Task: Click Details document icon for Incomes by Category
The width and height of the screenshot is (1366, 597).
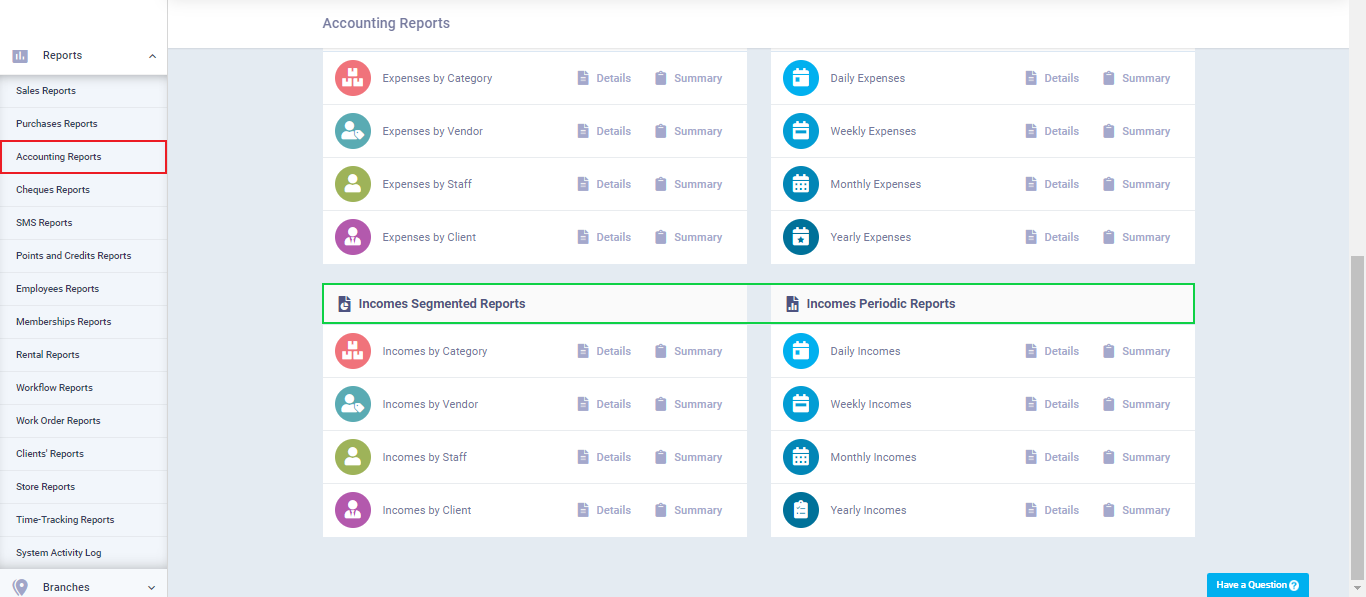Action: (x=583, y=351)
